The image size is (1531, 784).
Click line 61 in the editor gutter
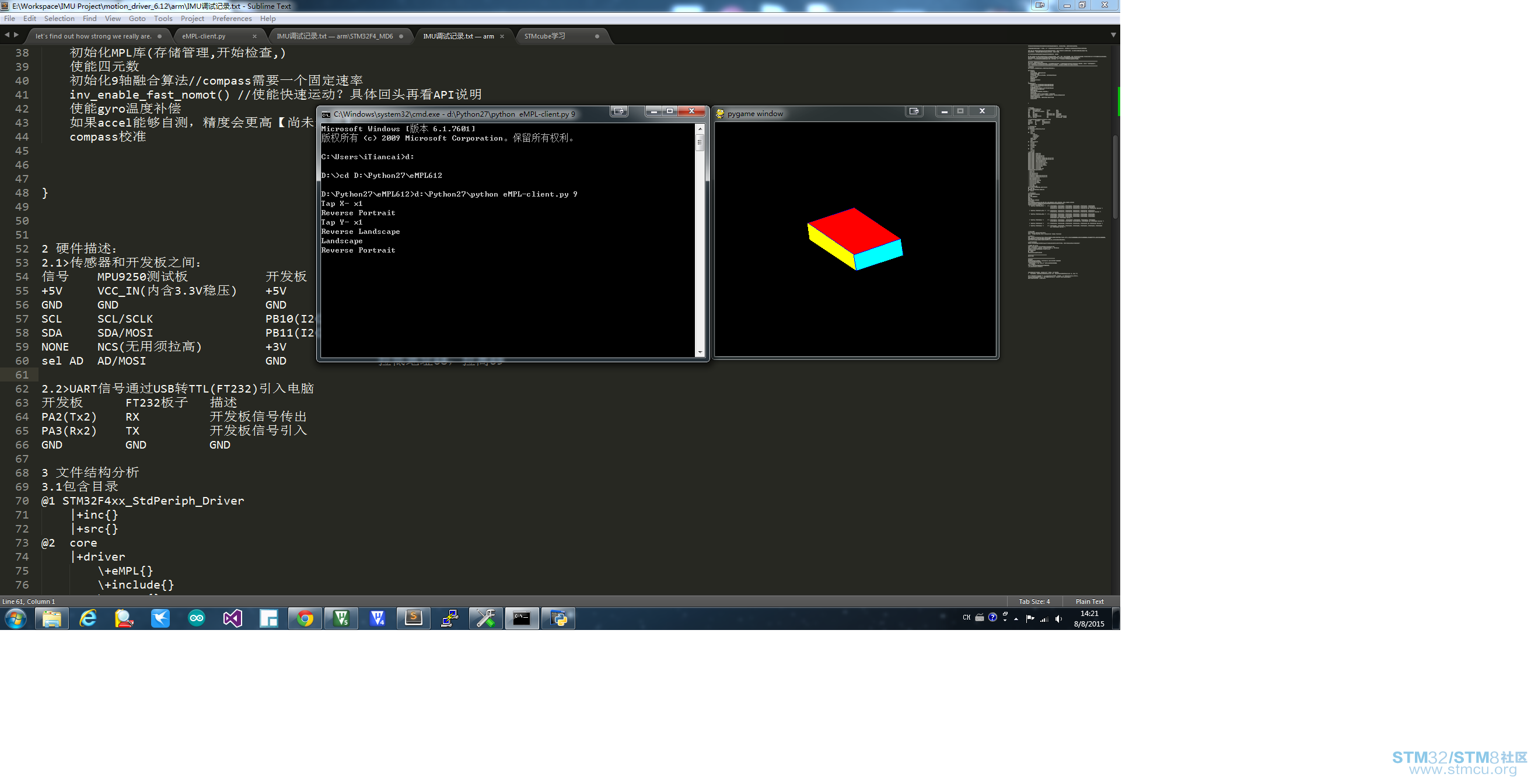[x=22, y=375]
